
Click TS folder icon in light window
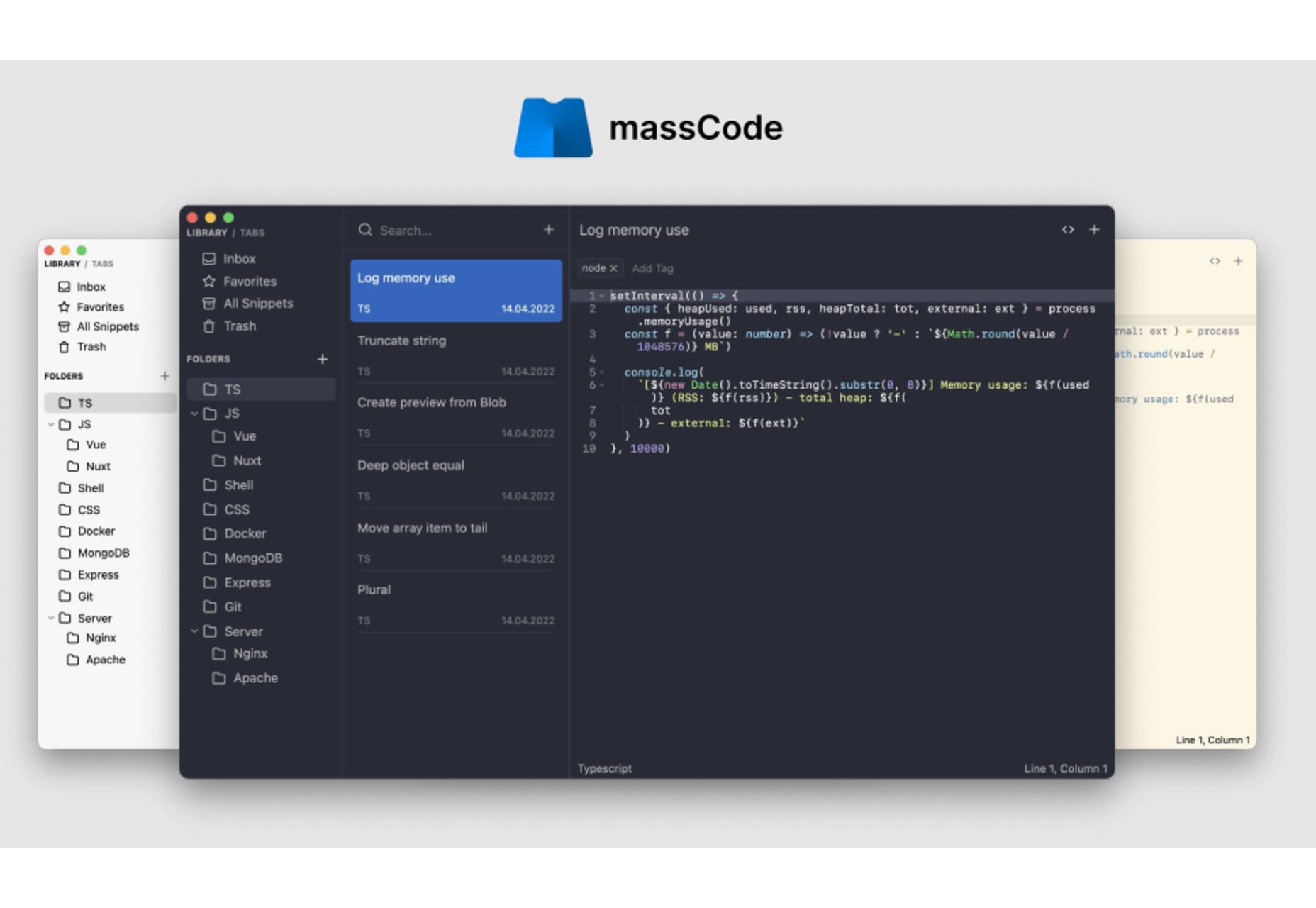[65, 403]
